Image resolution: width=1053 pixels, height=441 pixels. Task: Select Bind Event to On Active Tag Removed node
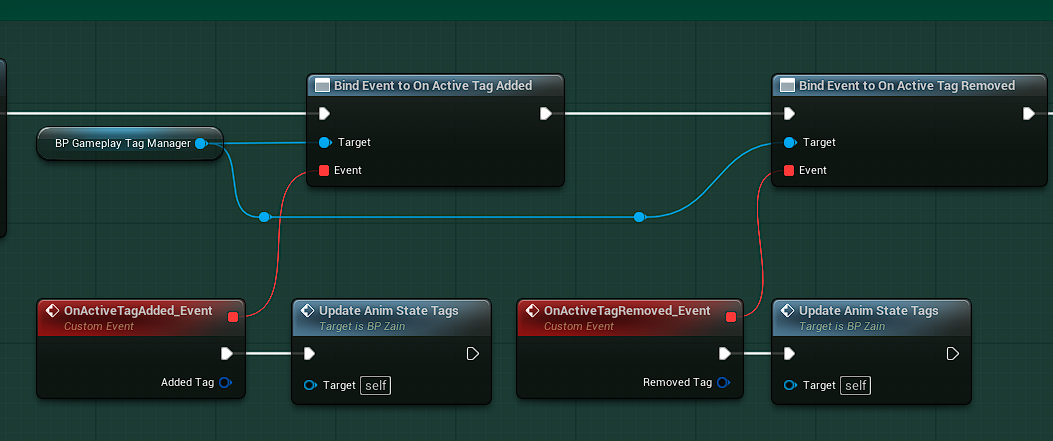pyautogui.click(x=906, y=86)
